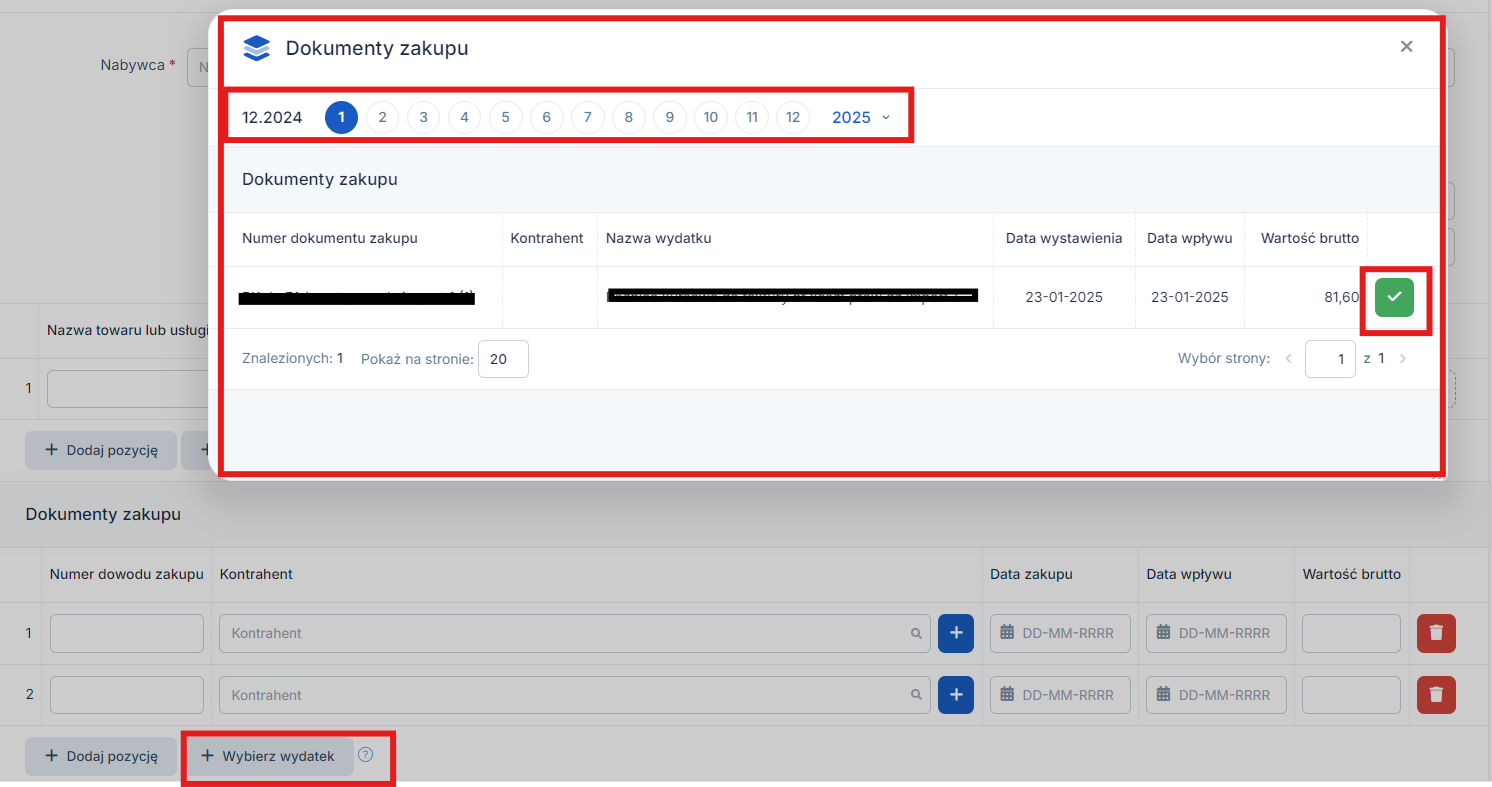
Task: Click the Wartość brutto field in row 2
Action: 1351,695
